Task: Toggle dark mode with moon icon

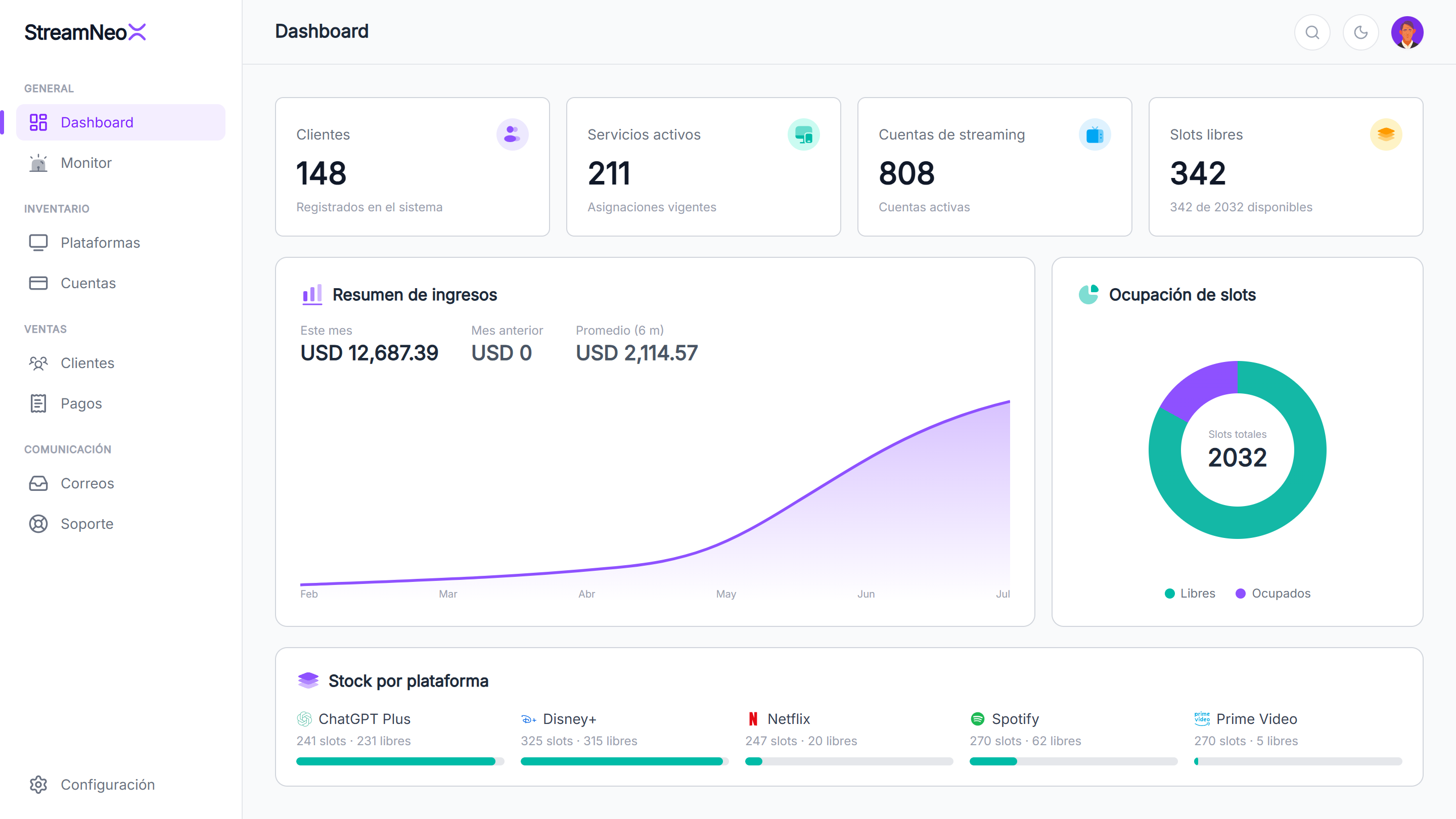Action: click(x=1360, y=32)
